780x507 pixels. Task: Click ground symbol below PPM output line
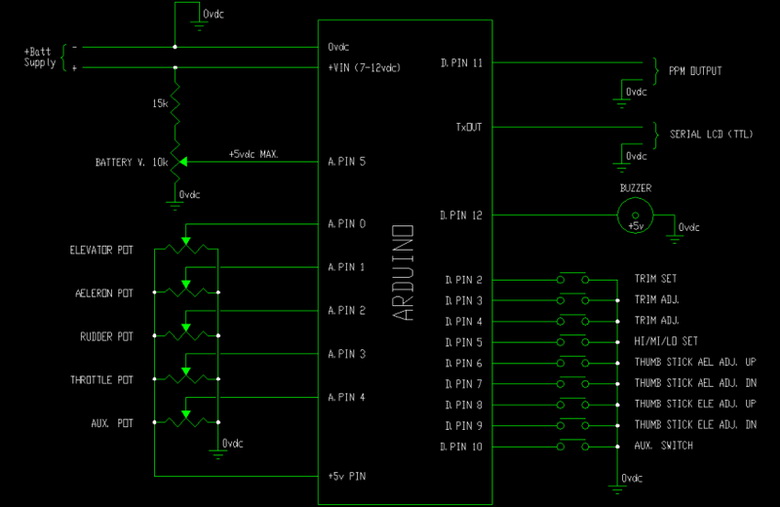tap(617, 98)
